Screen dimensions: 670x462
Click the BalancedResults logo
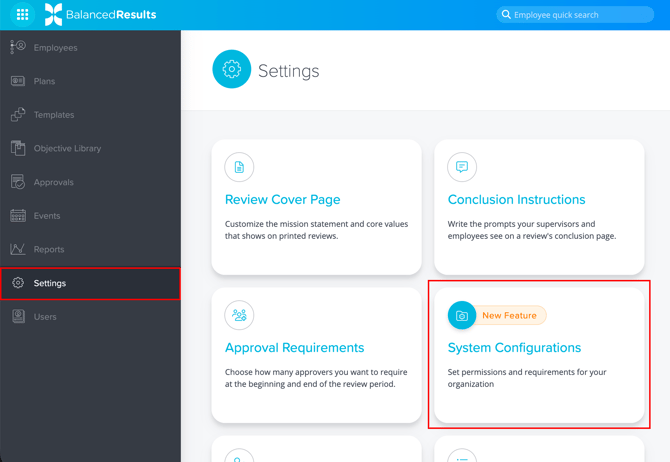pos(101,15)
